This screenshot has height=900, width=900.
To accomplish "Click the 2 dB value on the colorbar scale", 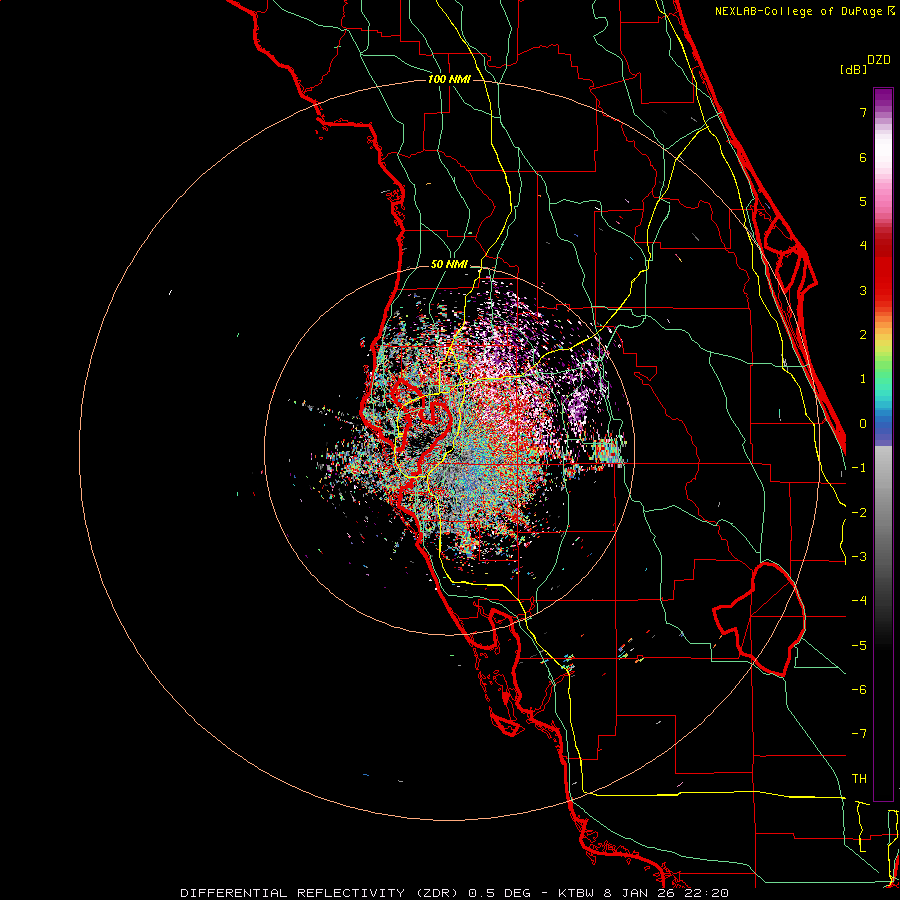I will pos(863,335).
